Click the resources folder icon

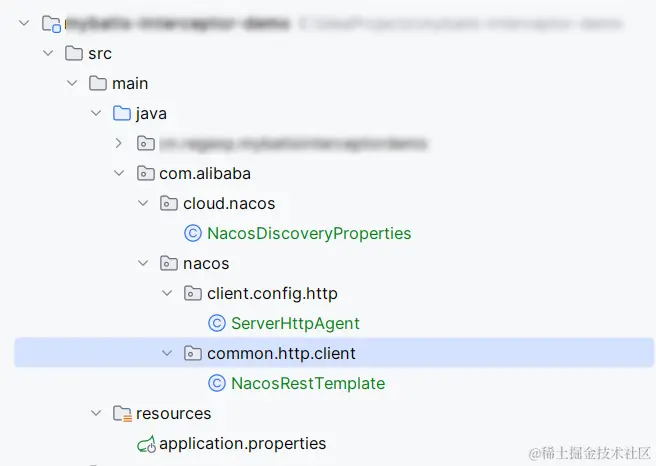(121, 414)
